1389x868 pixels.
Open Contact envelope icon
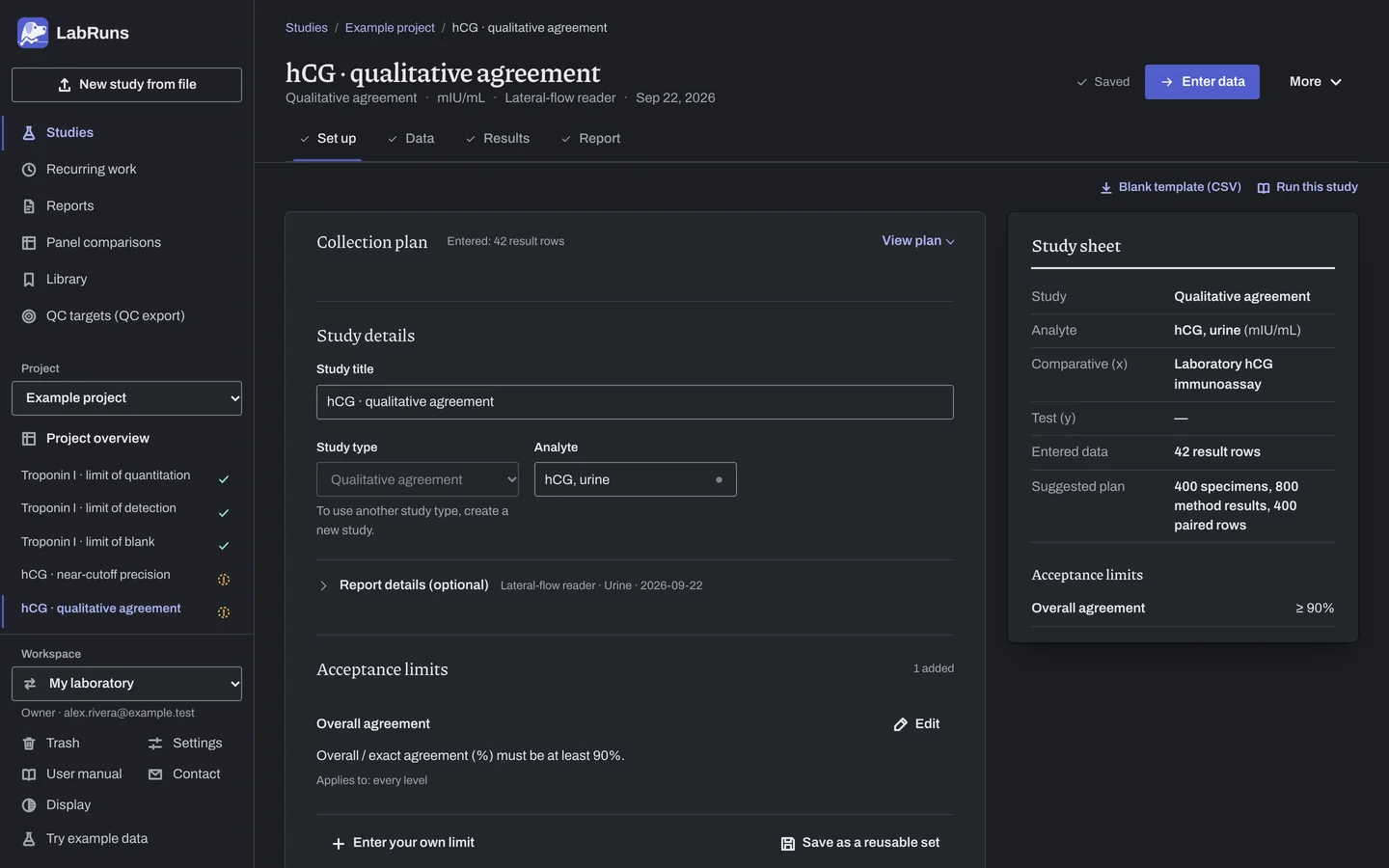155,774
